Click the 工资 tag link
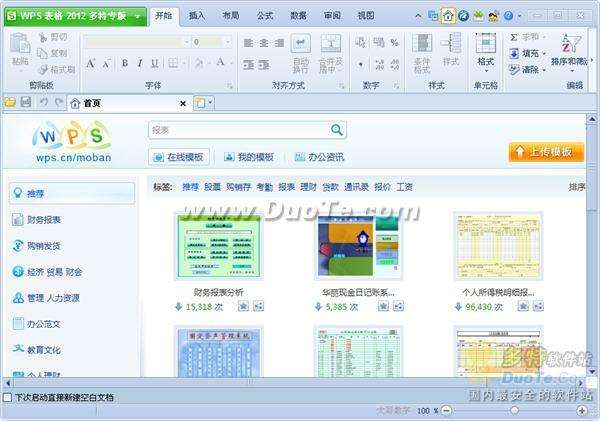600x421 pixels. (404, 187)
